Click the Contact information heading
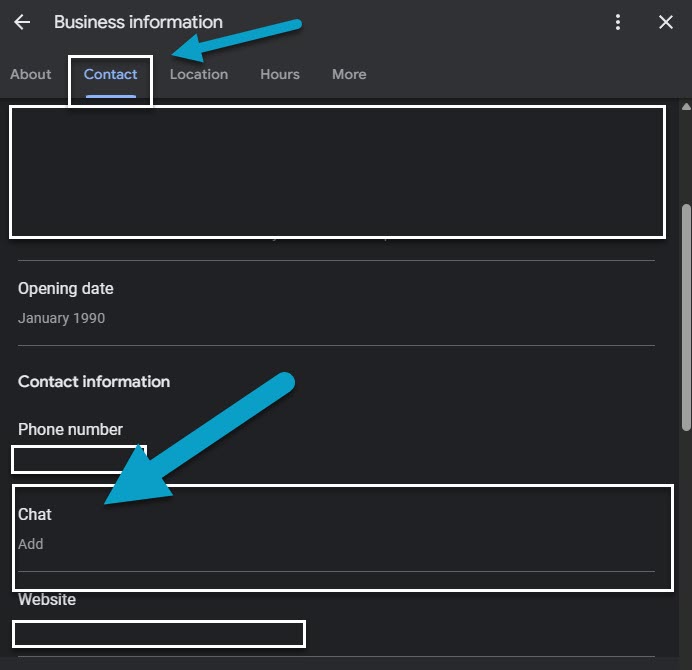This screenshot has height=670, width=692. pyautogui.click(x=94, y=381)
